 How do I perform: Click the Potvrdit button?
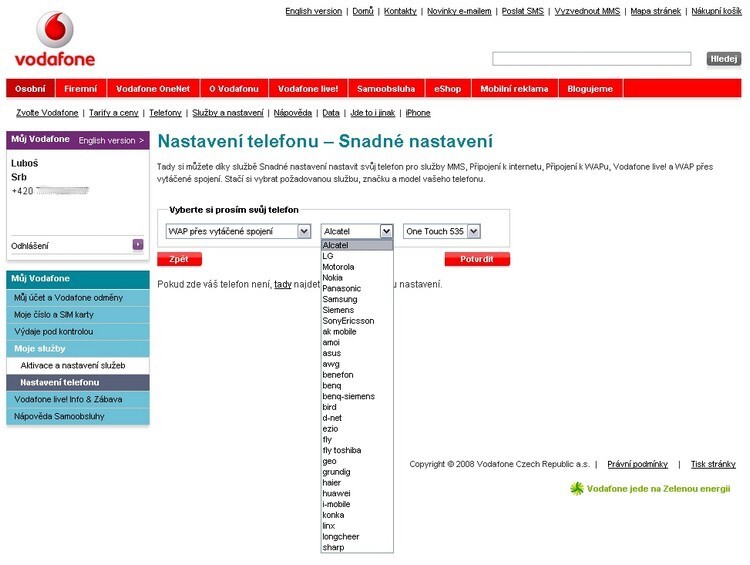coord(477,259)
